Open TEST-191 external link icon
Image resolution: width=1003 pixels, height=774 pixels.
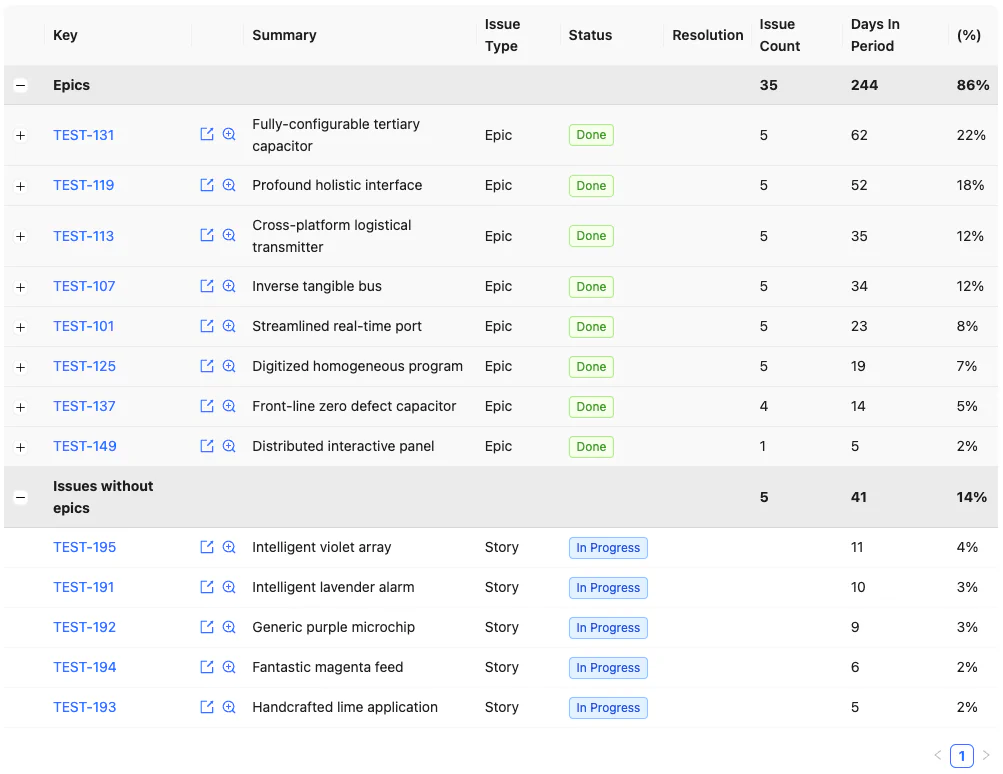[x=207, y=587]
